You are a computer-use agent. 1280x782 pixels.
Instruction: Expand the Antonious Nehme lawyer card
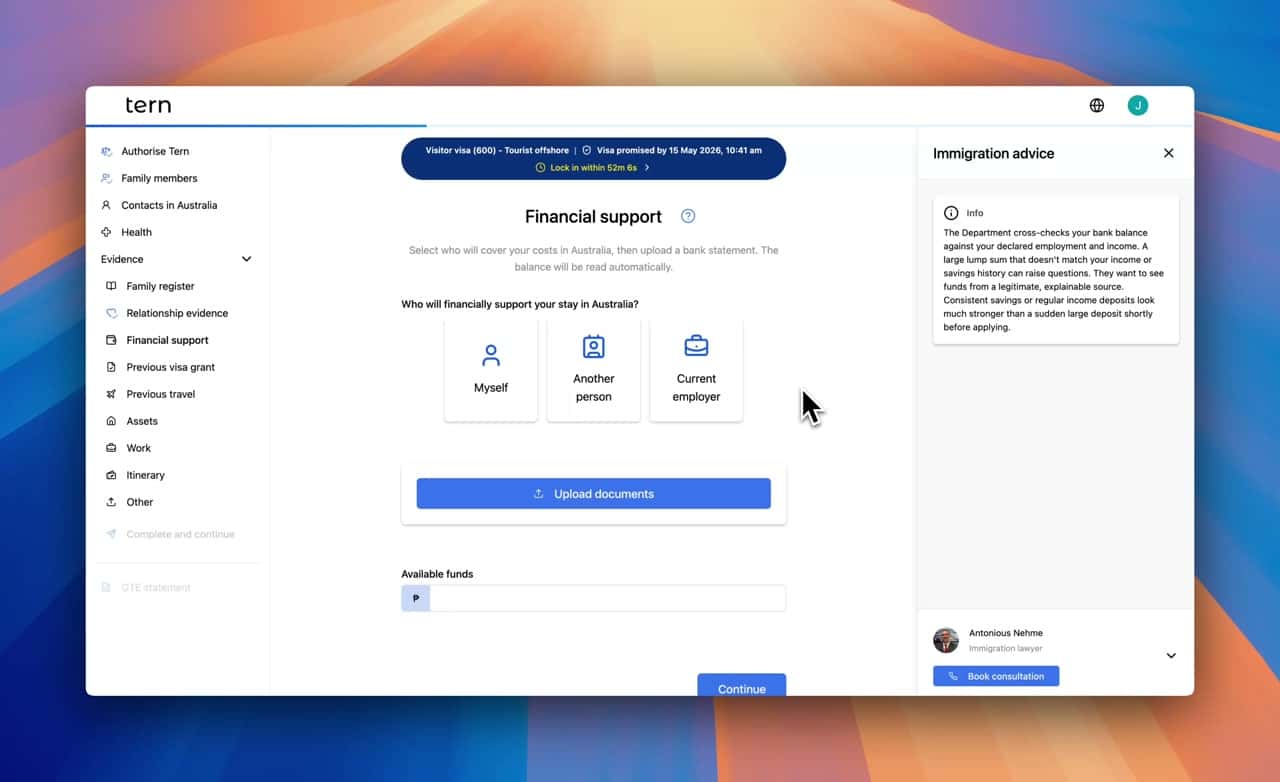[1171, 655]
